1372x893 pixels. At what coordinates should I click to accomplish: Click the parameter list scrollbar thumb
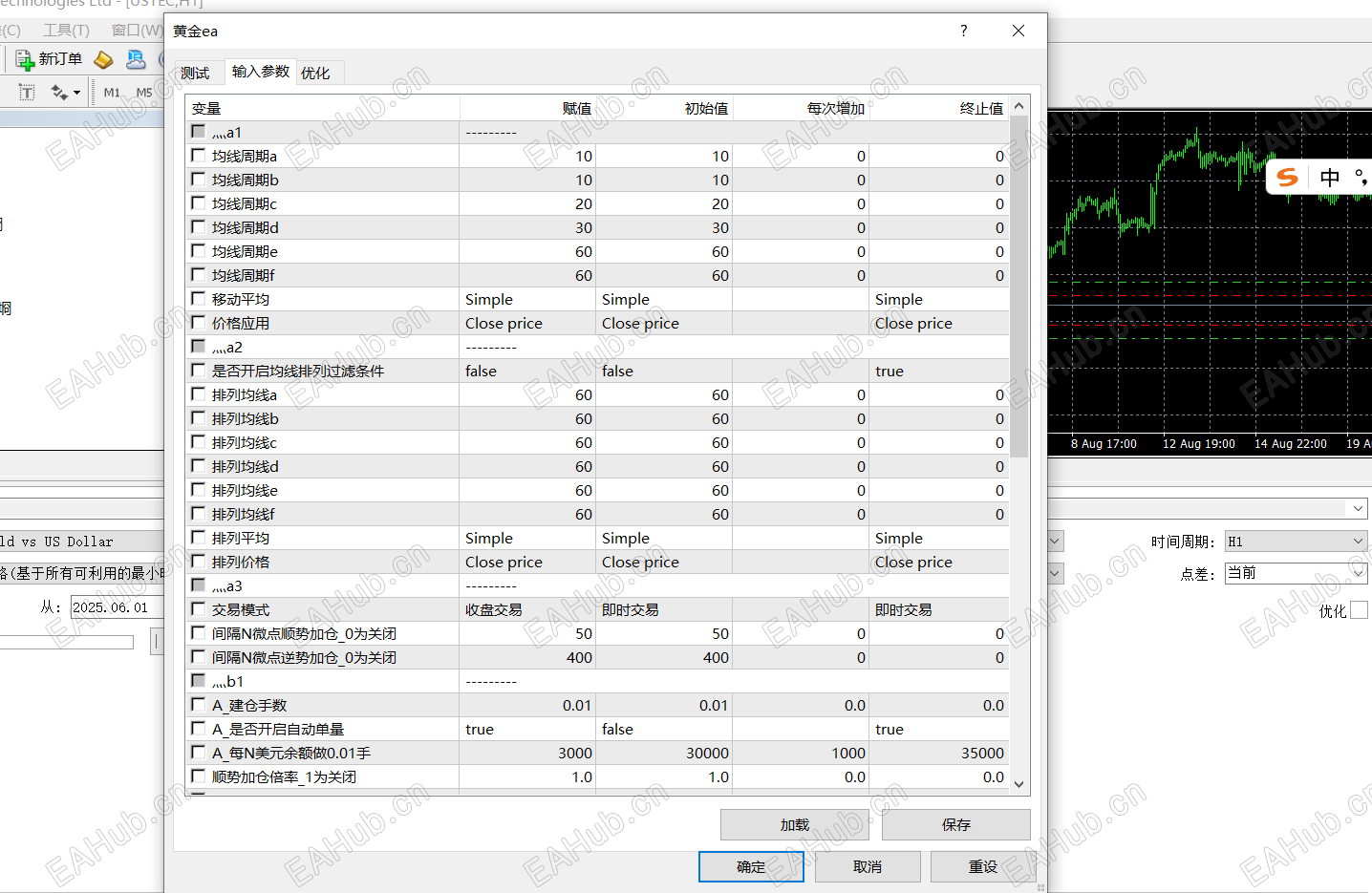1018,287
